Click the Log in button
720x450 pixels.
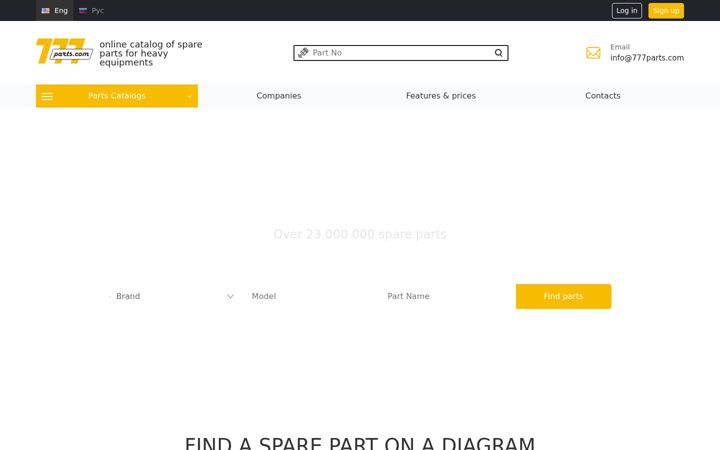click(626, 11)
